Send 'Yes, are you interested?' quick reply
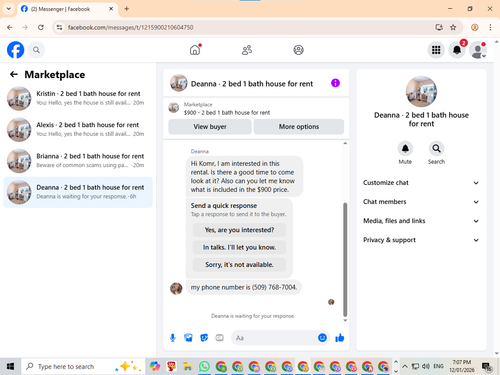Screen dimensions: 500x375 [x=239, y=230]
